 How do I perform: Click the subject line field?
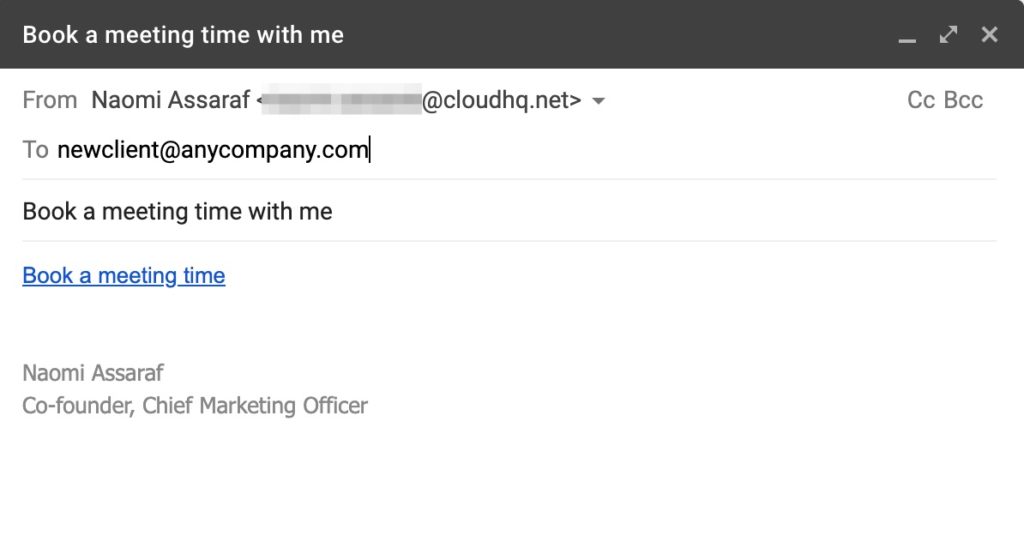click(x=509, y=212)
